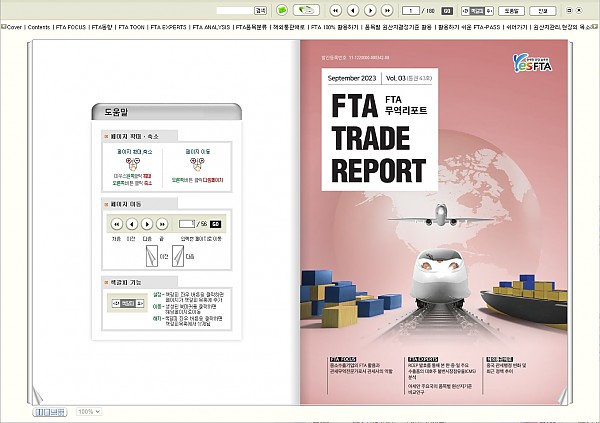The image size is (600, 423).
Task: Click the small square window icon in toolbar
Action: tap(569, 11)
